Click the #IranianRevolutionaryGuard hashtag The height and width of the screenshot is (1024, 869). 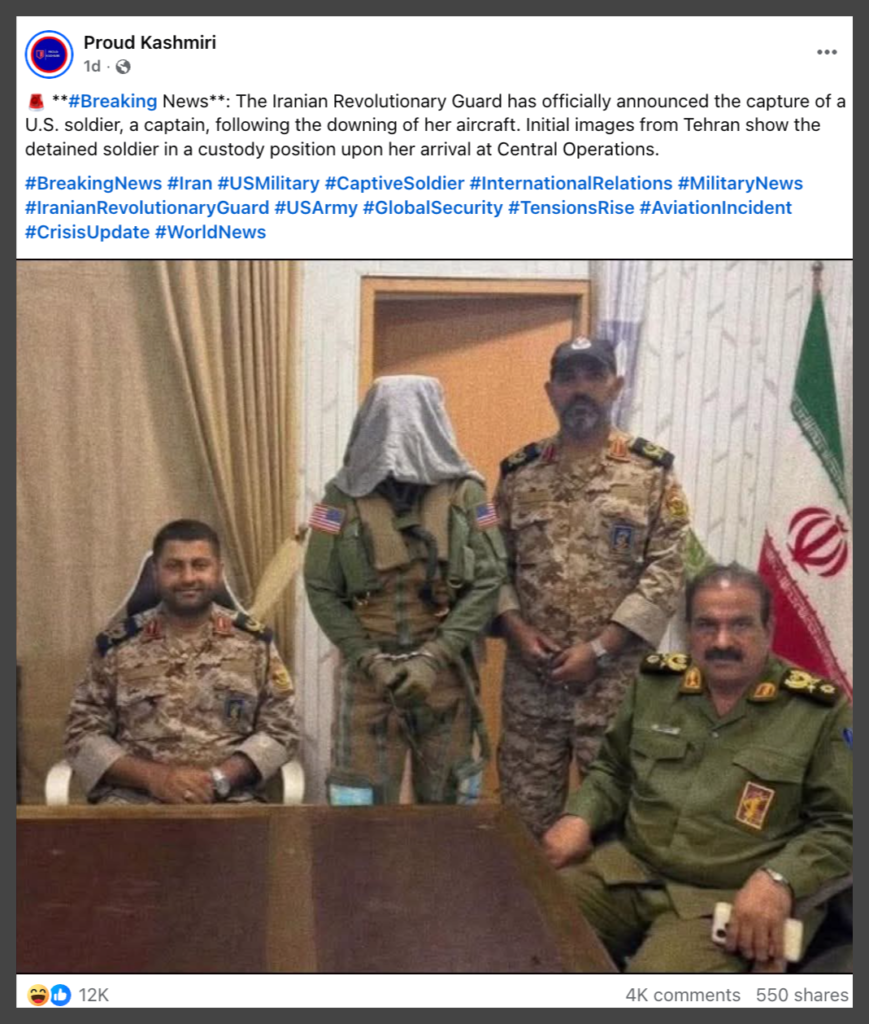point(147,208)
